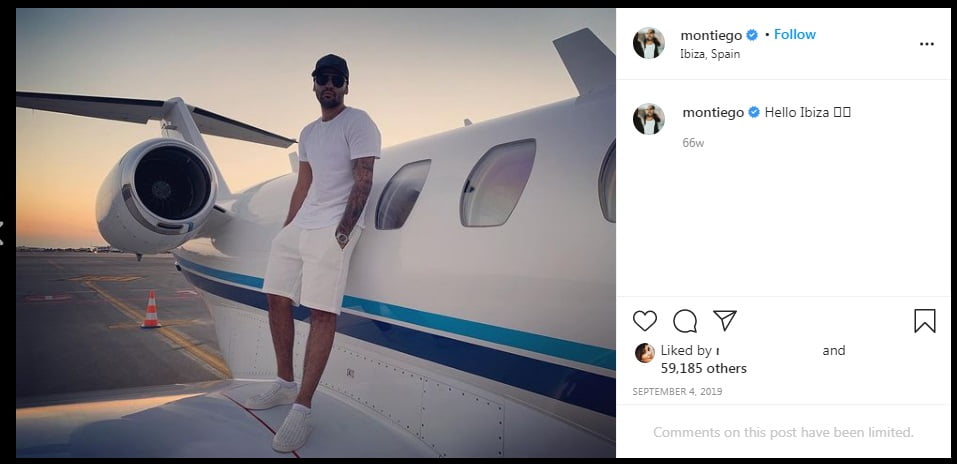Save the post with the bookmark icon
Image resolution: width=957 pixels, height=464 pixels.
[x=925, y=321]
